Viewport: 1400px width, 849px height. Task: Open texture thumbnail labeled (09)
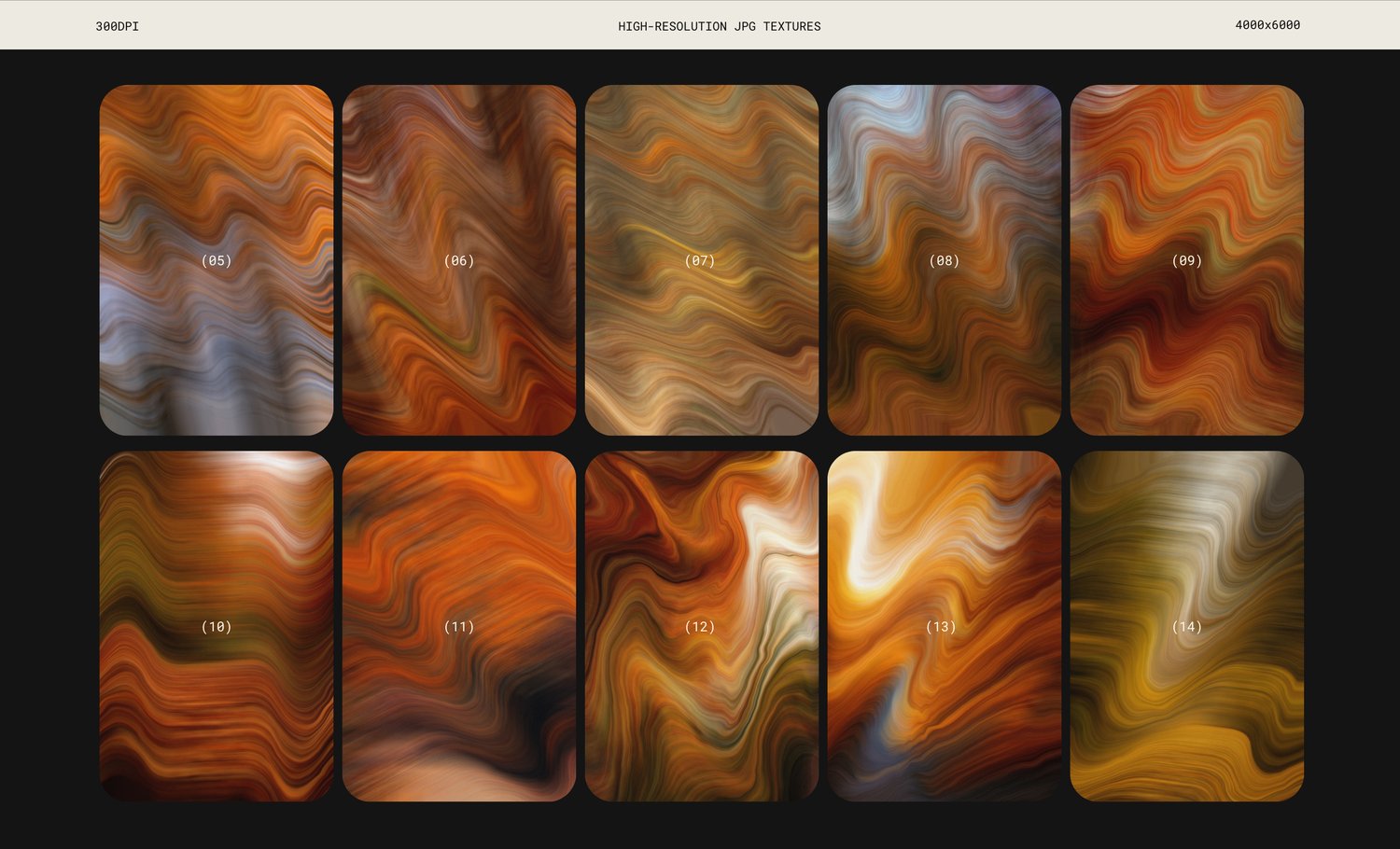[1187, 260]
